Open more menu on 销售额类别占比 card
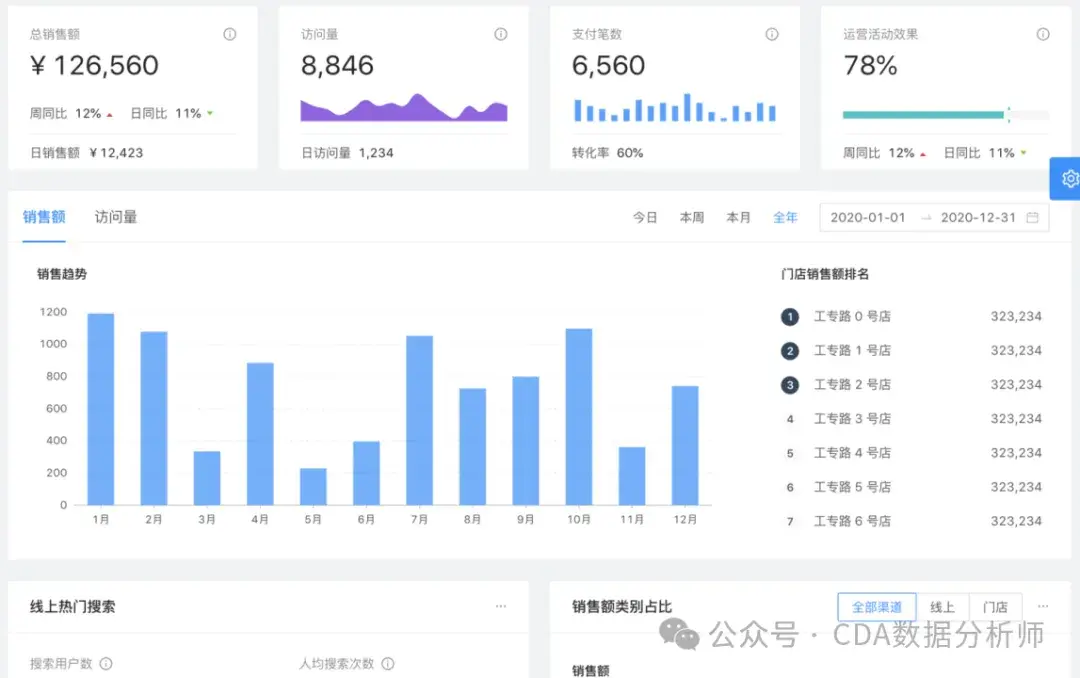The height and width of the screenshot is (678, 1080). point(1043,606)
